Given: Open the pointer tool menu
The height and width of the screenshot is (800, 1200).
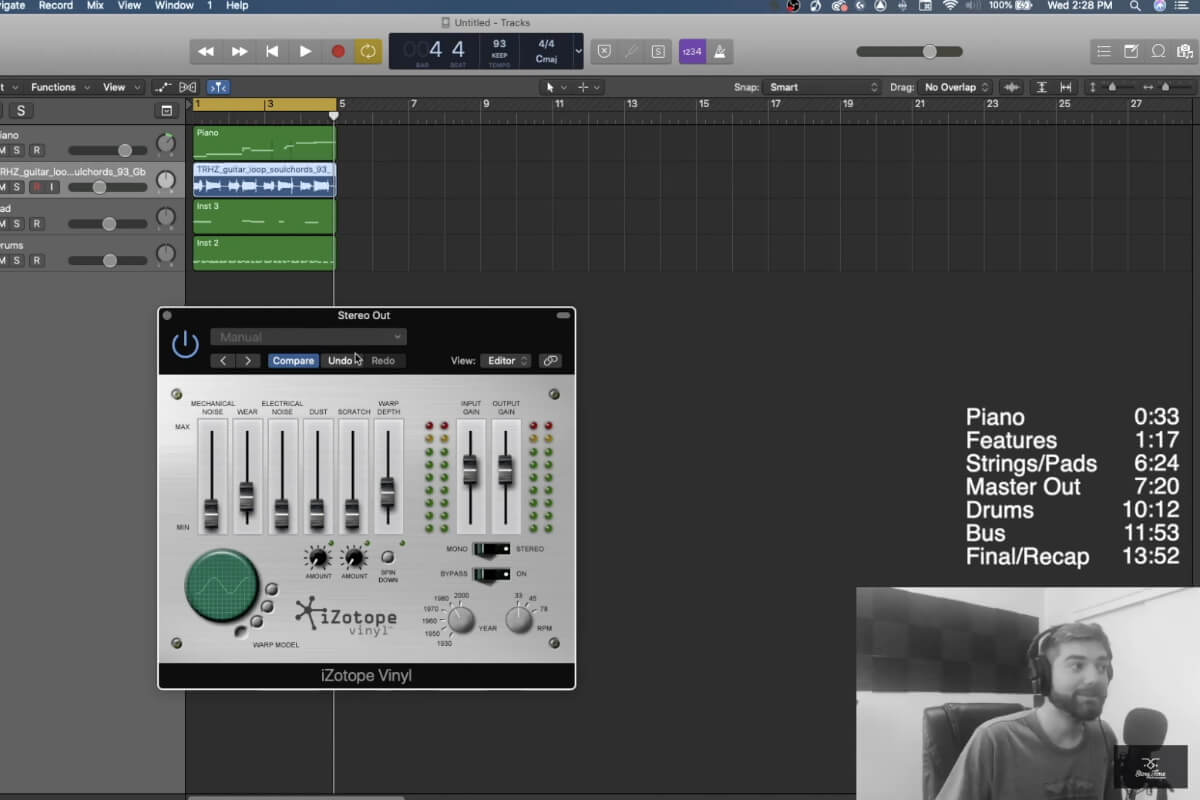Looking at the screenshot, I should click(x=555, y=87).
